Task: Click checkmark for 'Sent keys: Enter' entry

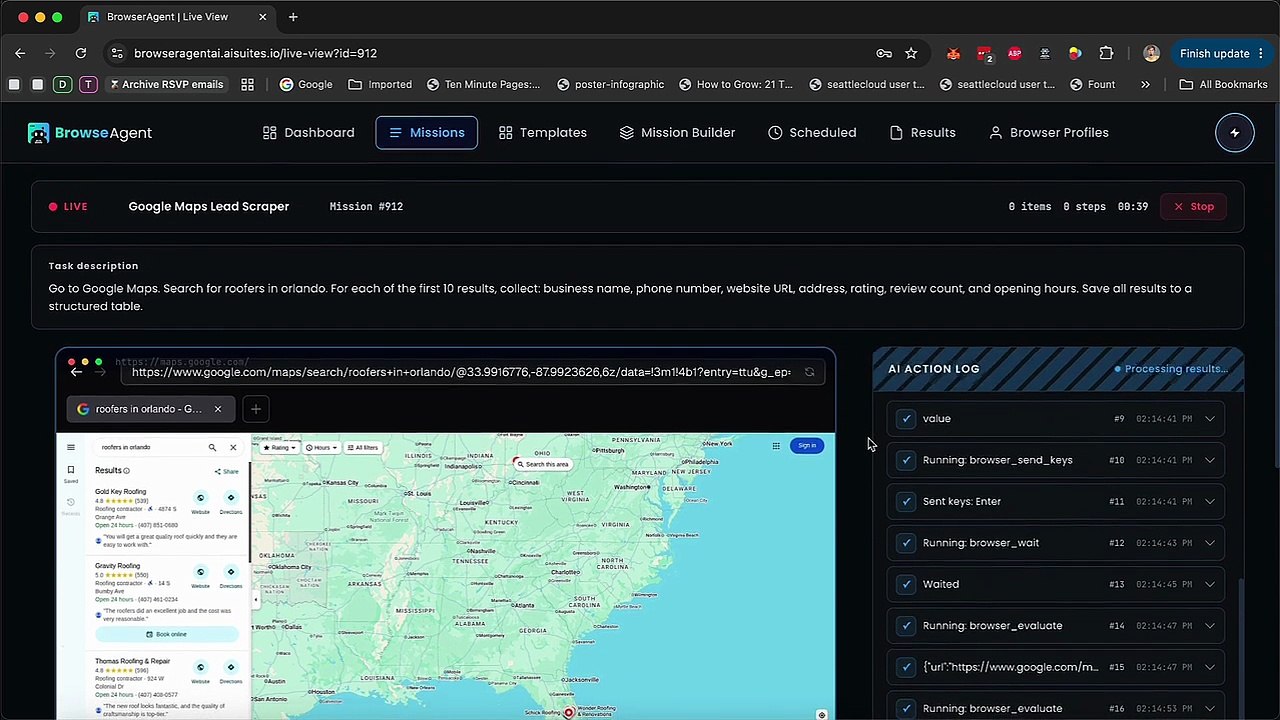Action: click(906, 502)
